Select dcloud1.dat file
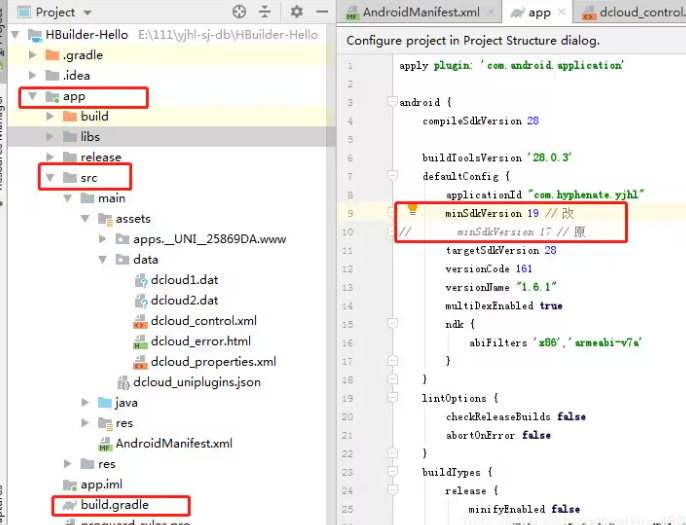686x525 pixels. point(184,280)
